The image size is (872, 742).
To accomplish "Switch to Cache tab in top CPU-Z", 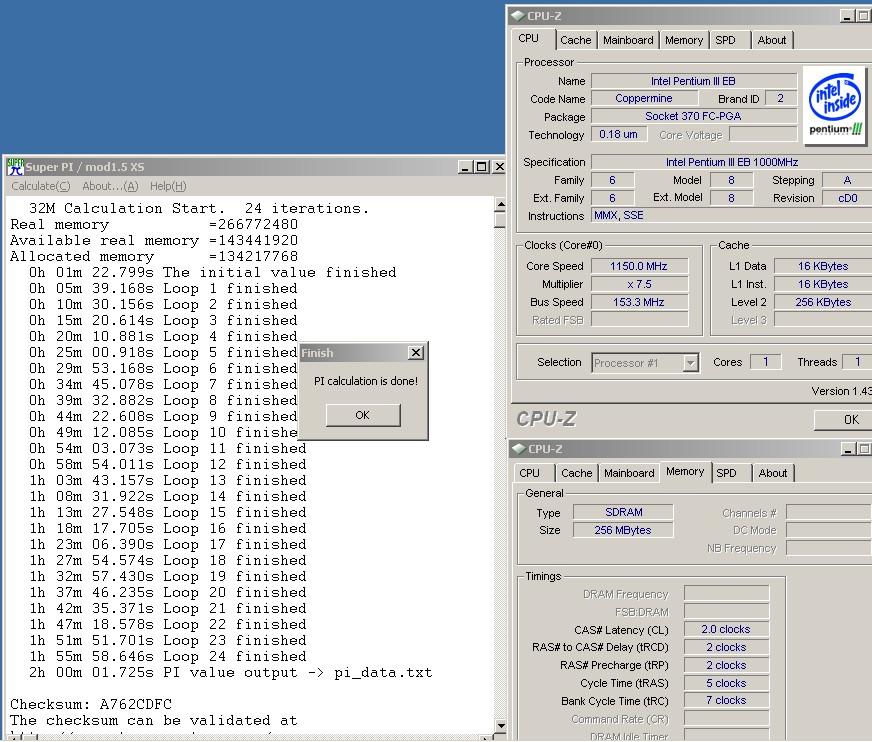I will point(576,40).
